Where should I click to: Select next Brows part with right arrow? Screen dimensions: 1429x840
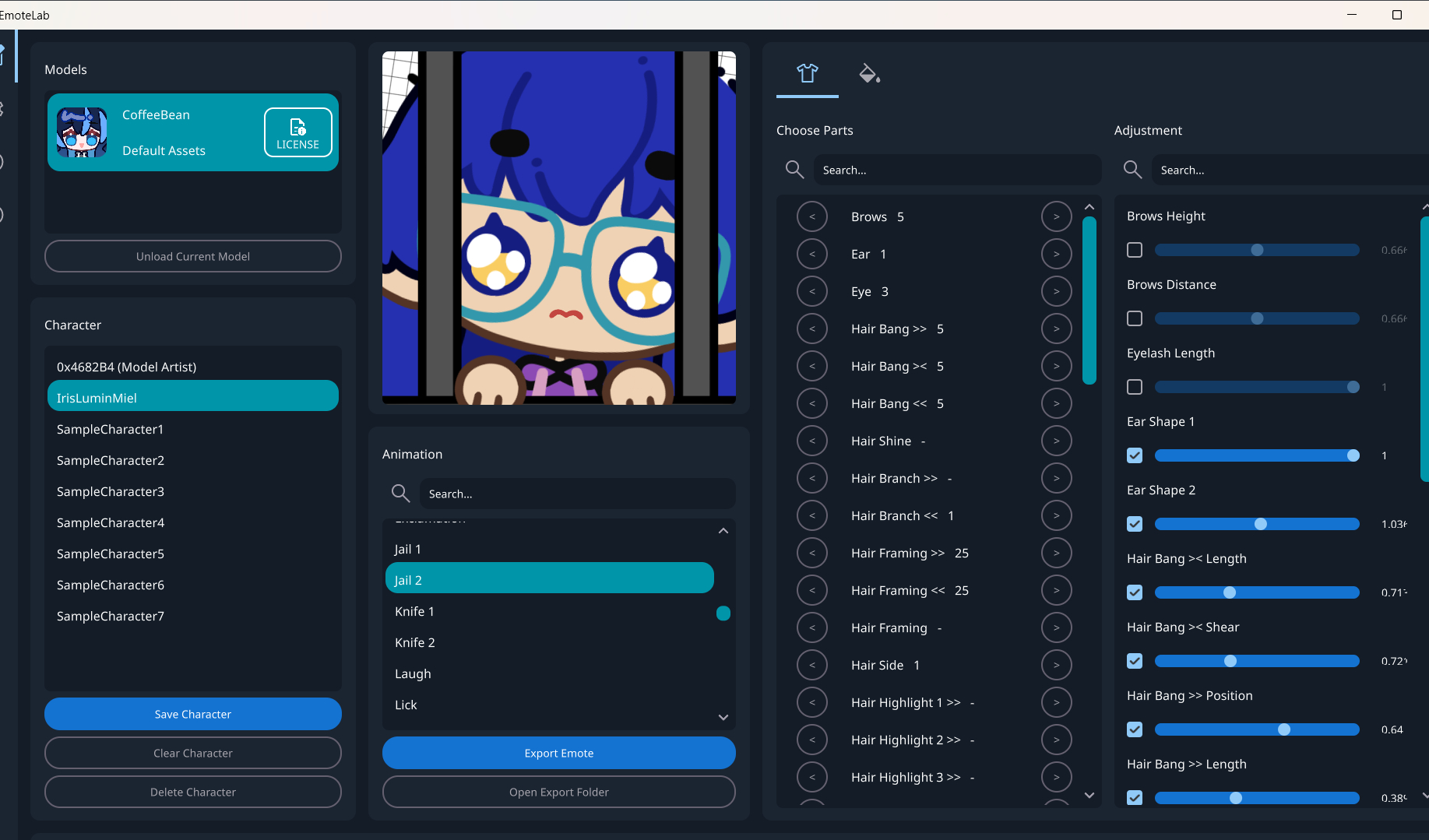coord(1056,216)
